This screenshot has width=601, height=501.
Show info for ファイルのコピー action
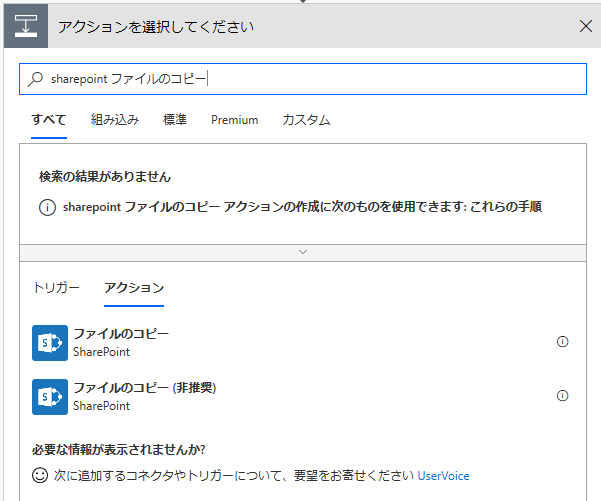point(562,342)
